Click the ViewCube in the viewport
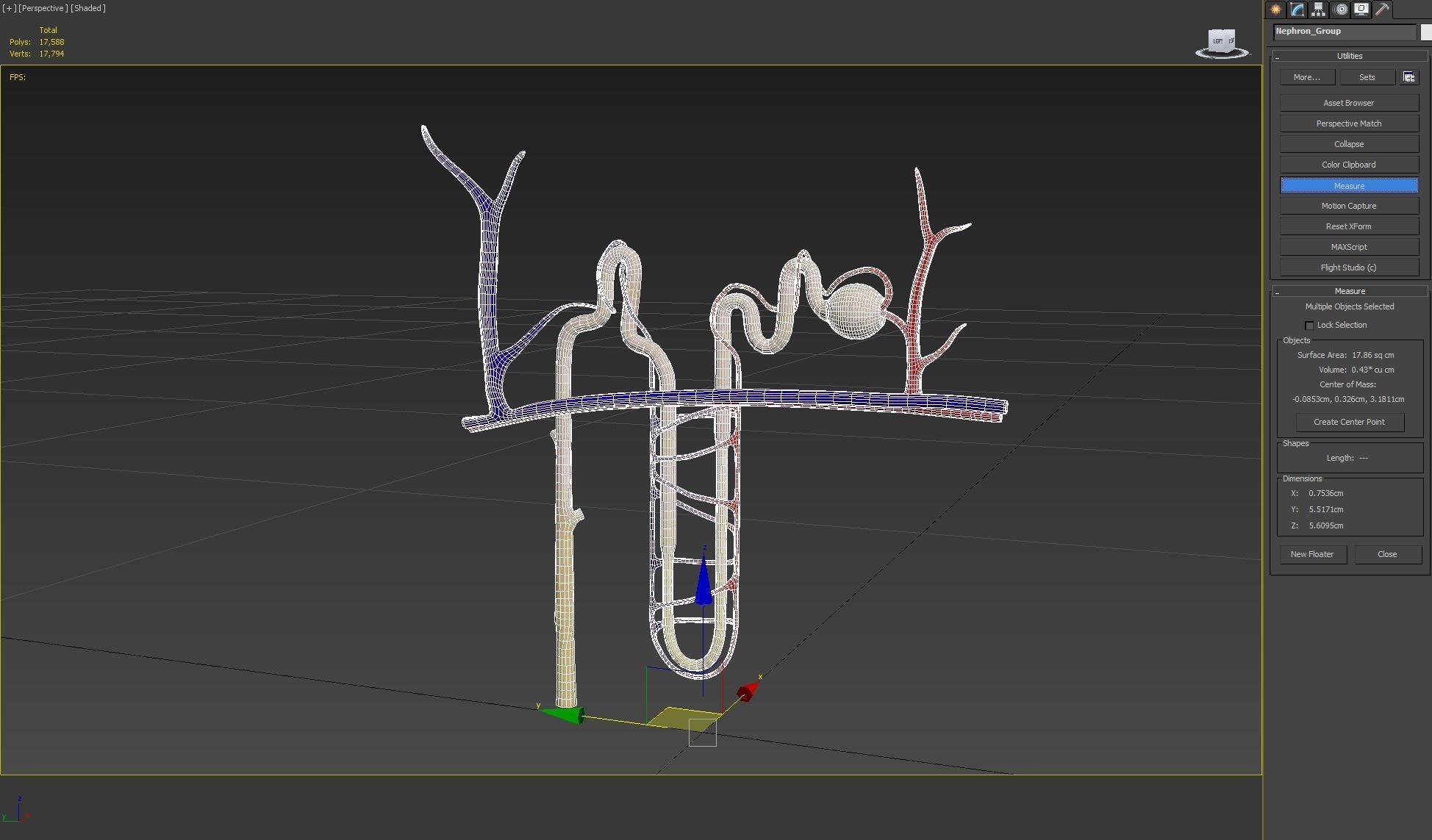Image resolution: width=1432 pixels, height=840 pixels. (1222, 42)
